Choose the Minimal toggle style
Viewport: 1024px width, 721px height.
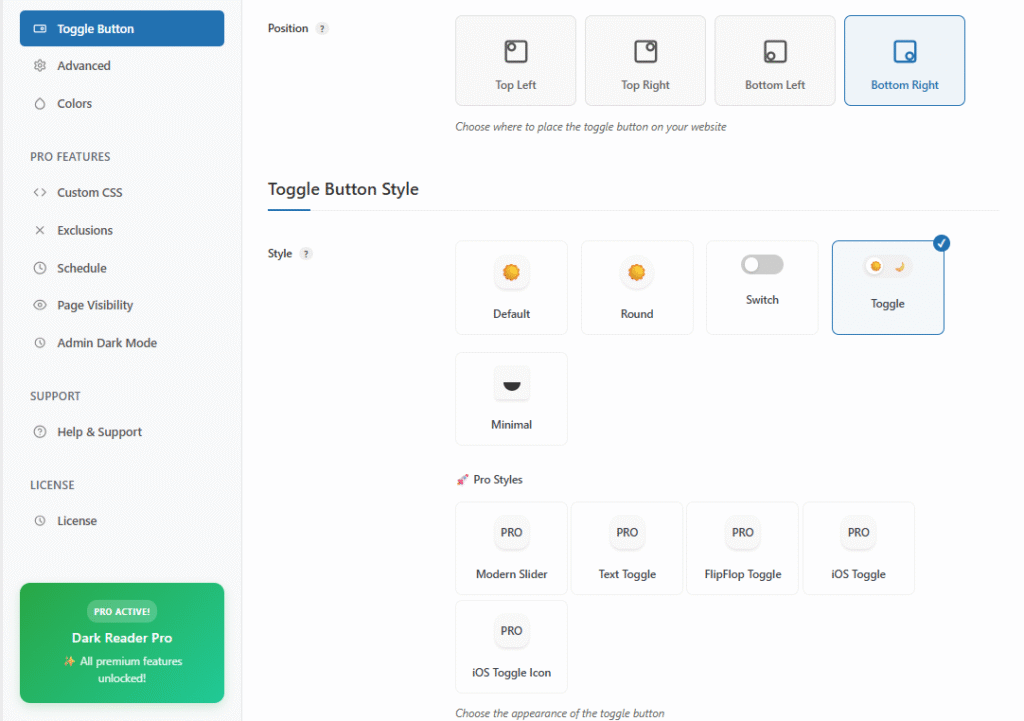(x=511, y=399)
